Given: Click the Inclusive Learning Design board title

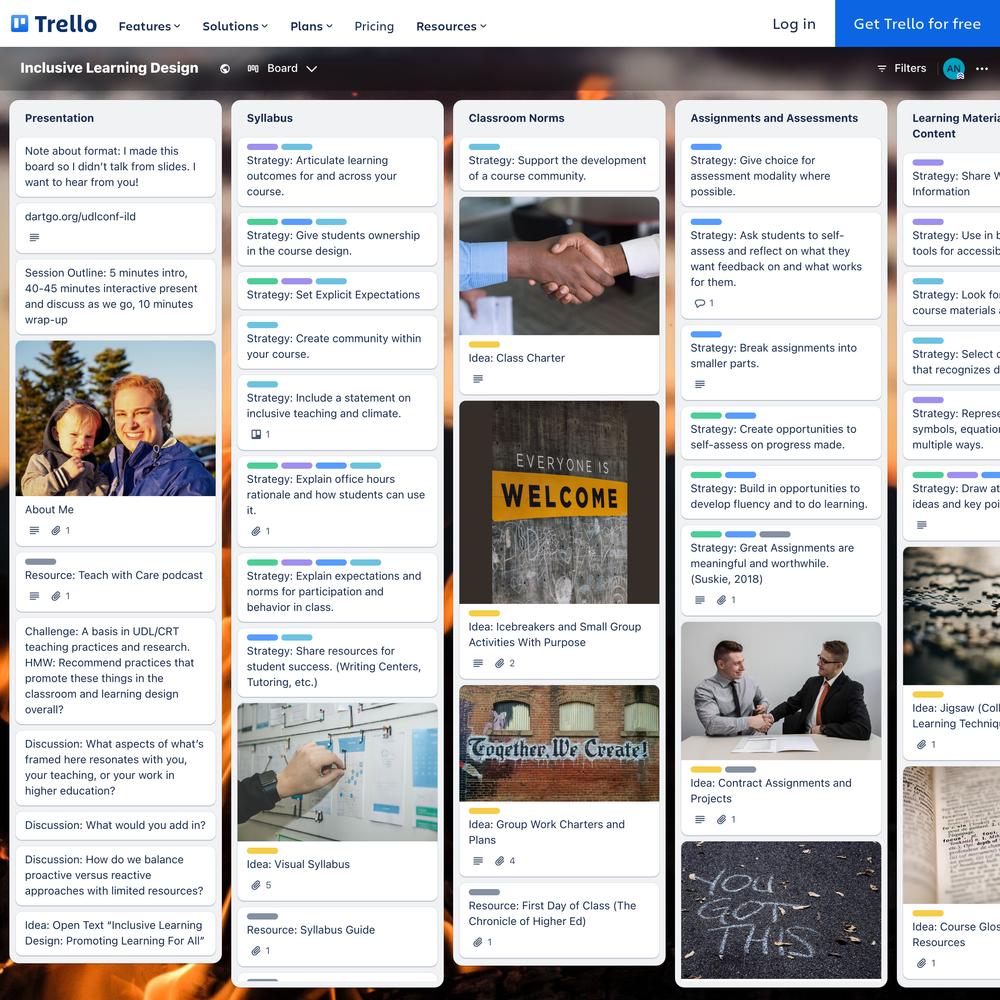Looking at the screenshot, I should pos(109,68).
